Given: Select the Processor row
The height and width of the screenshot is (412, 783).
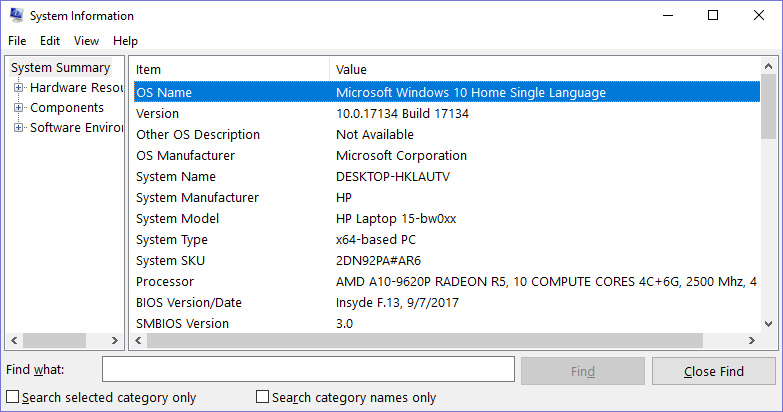Looking at the screenshot, I should 447,281.
